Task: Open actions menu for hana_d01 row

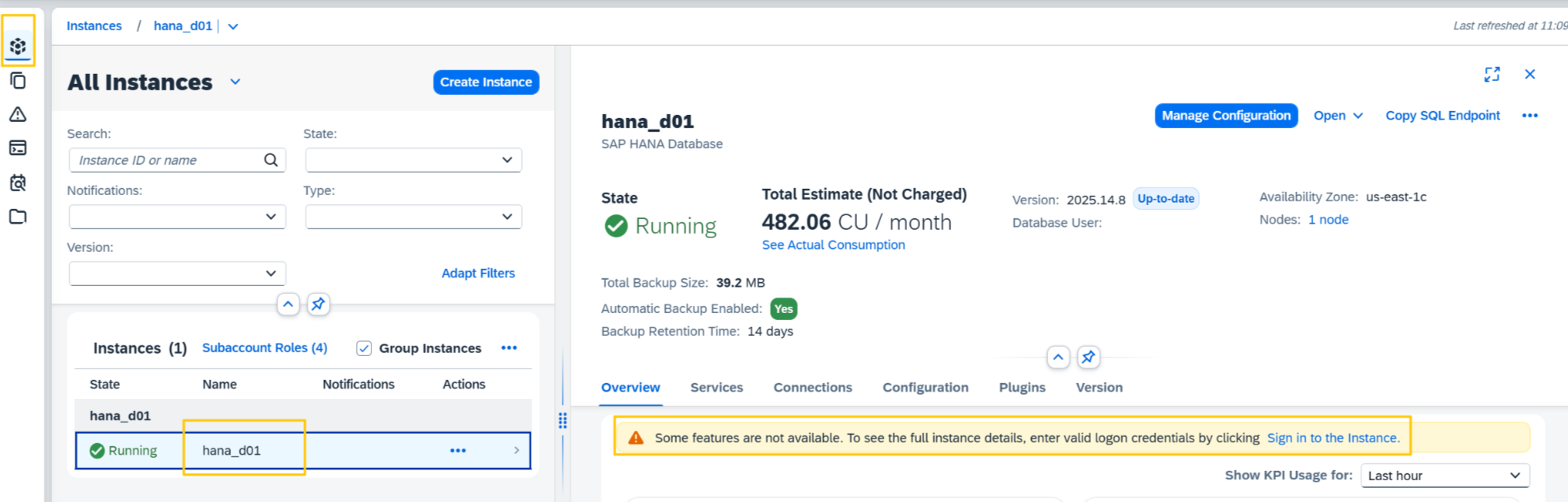Action: 458,451
